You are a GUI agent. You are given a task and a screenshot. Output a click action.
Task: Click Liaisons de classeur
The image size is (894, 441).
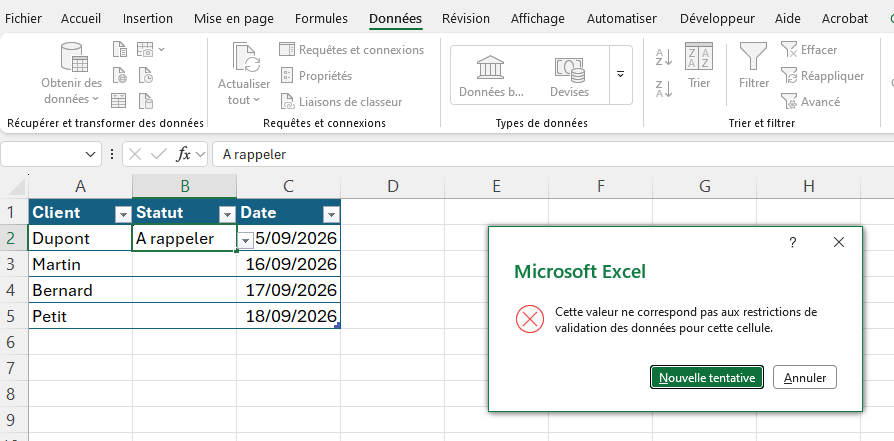click(342, 102)
